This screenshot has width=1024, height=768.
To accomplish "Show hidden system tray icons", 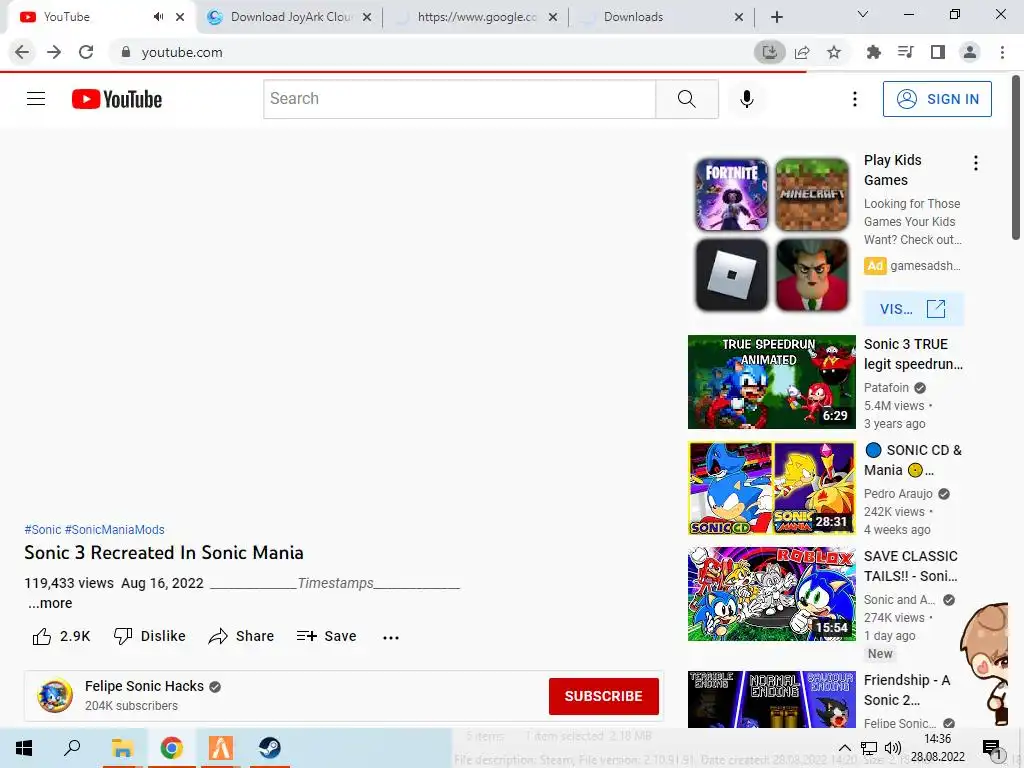I will click(x=844, y=748).
